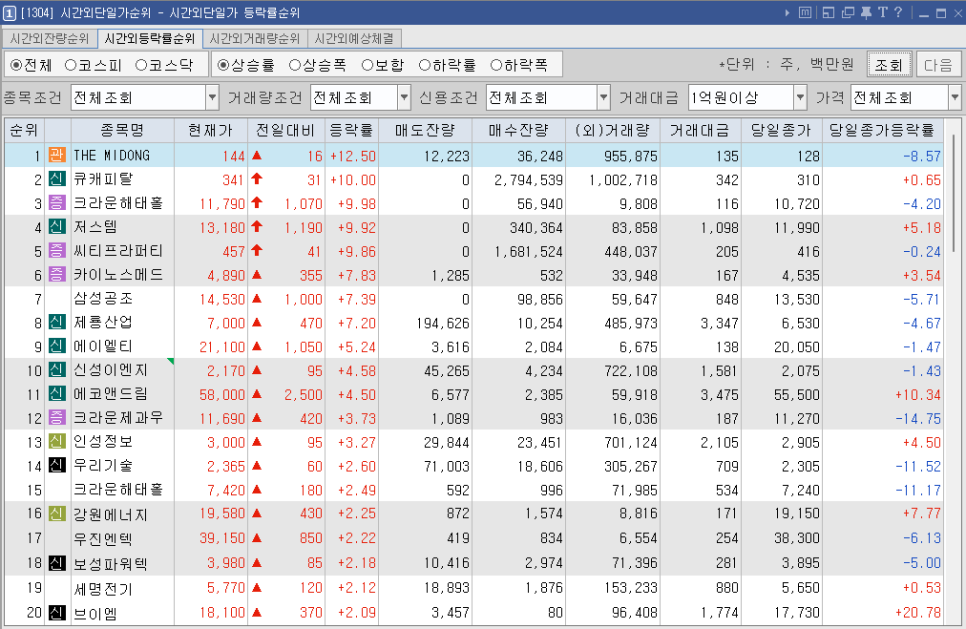
Task: Click the window number 1 icon in title bar
Action: [x=9, y=12]
